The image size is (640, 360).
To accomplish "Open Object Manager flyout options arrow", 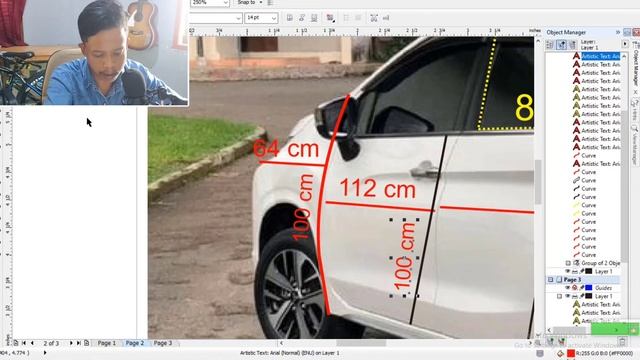I will point(625,44).
